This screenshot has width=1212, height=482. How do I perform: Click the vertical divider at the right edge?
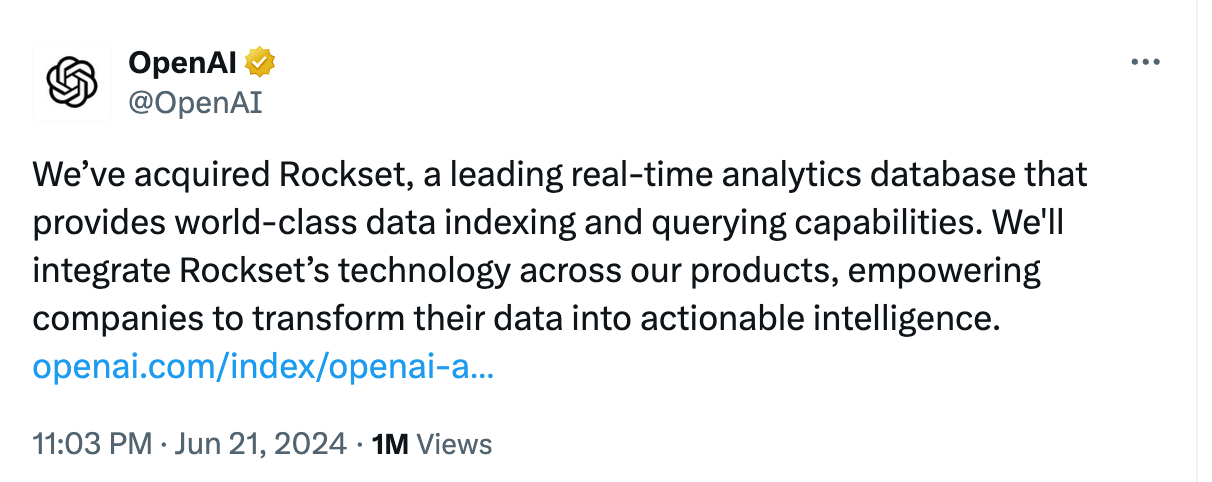point(1198,241)
